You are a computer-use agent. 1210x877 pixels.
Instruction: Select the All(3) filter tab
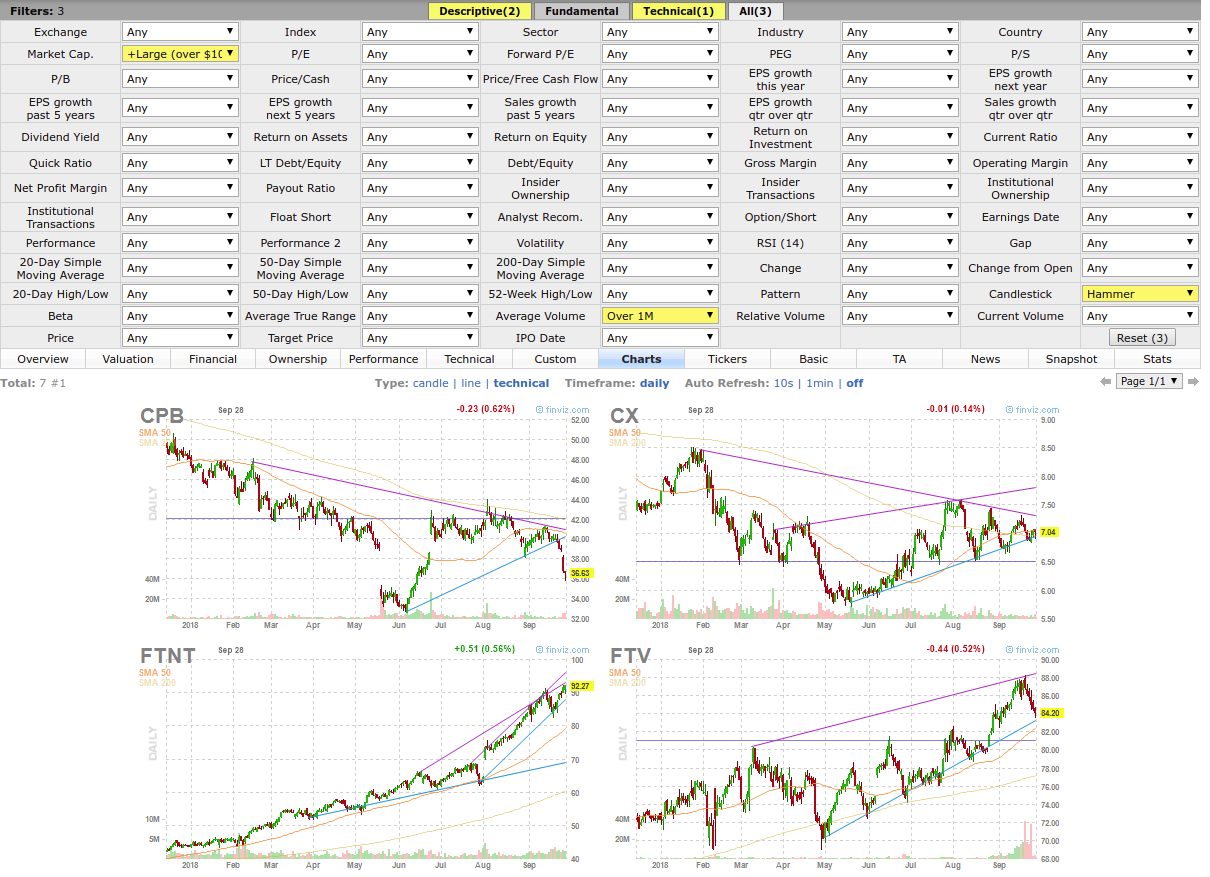(755, 11)
